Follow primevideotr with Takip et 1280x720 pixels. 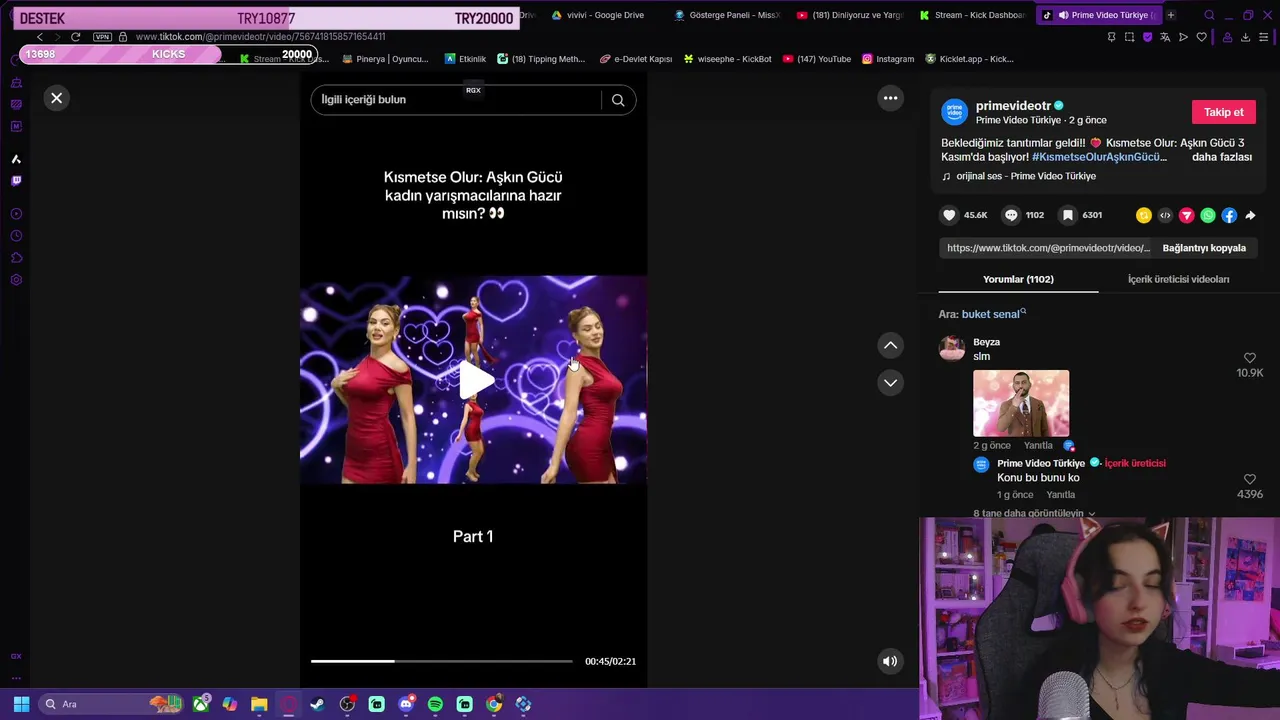(x=1223, y=112)
